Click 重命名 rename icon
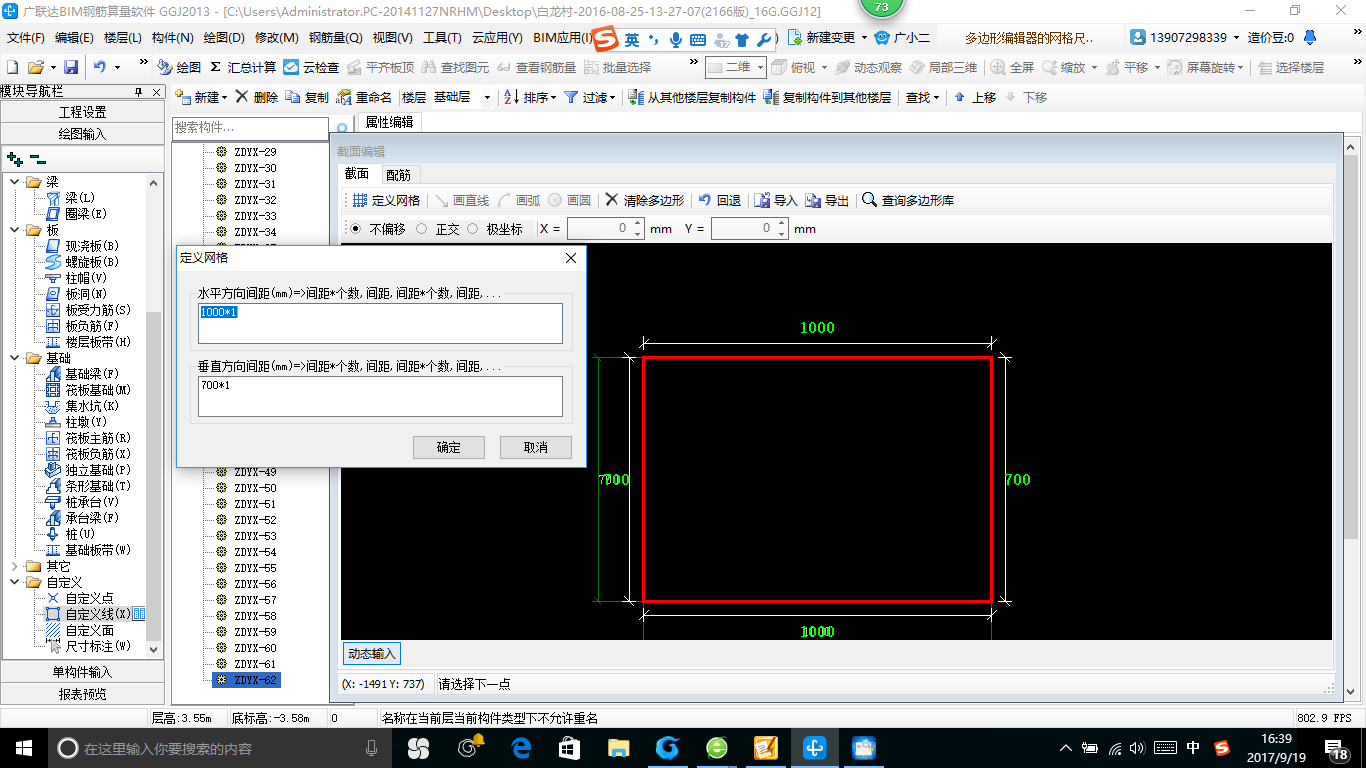The image size is (1366, 768). click(x=364, y=97)
